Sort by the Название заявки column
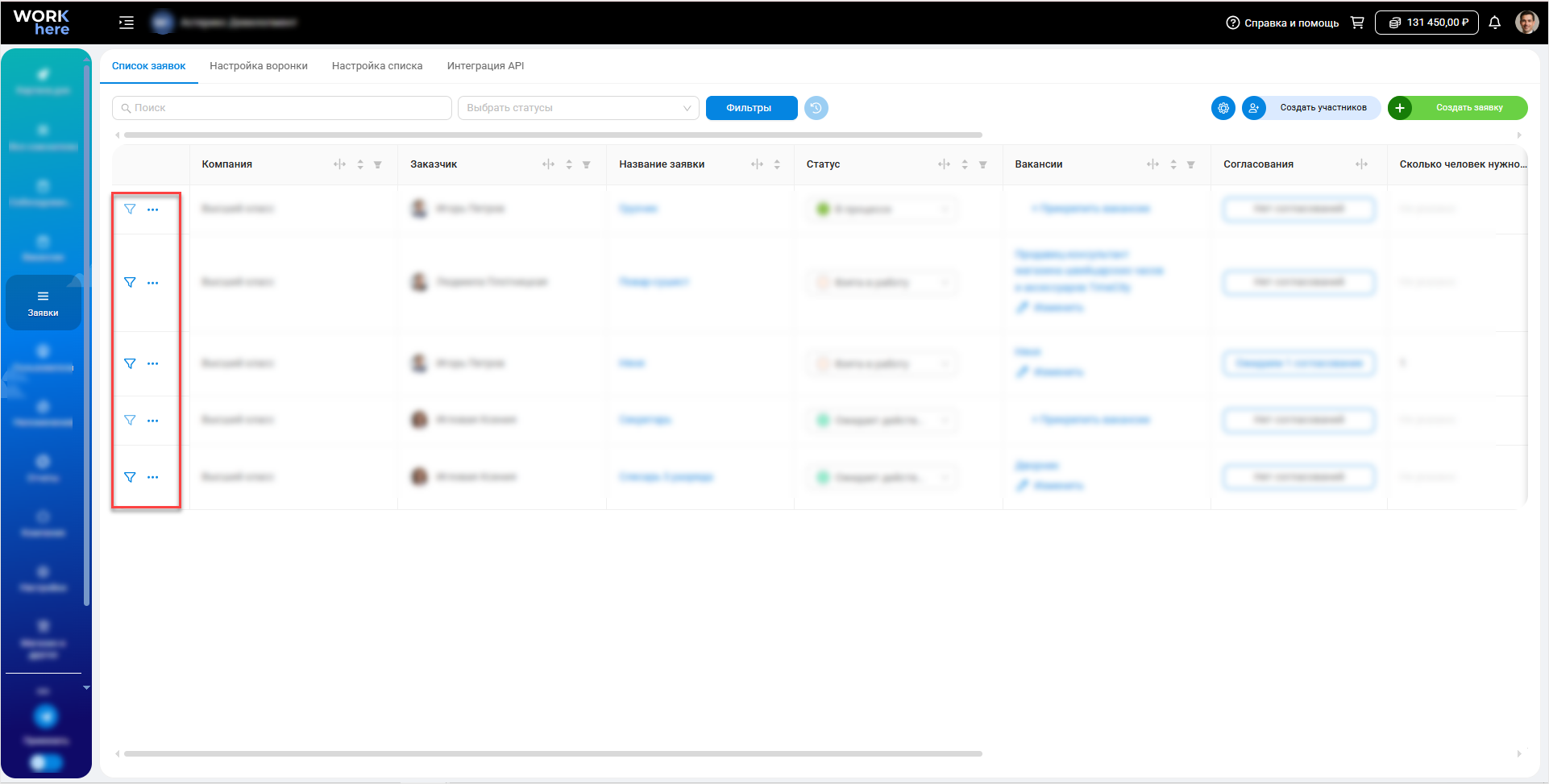This screenshot has width=1549, height=784. click(777, 164)
